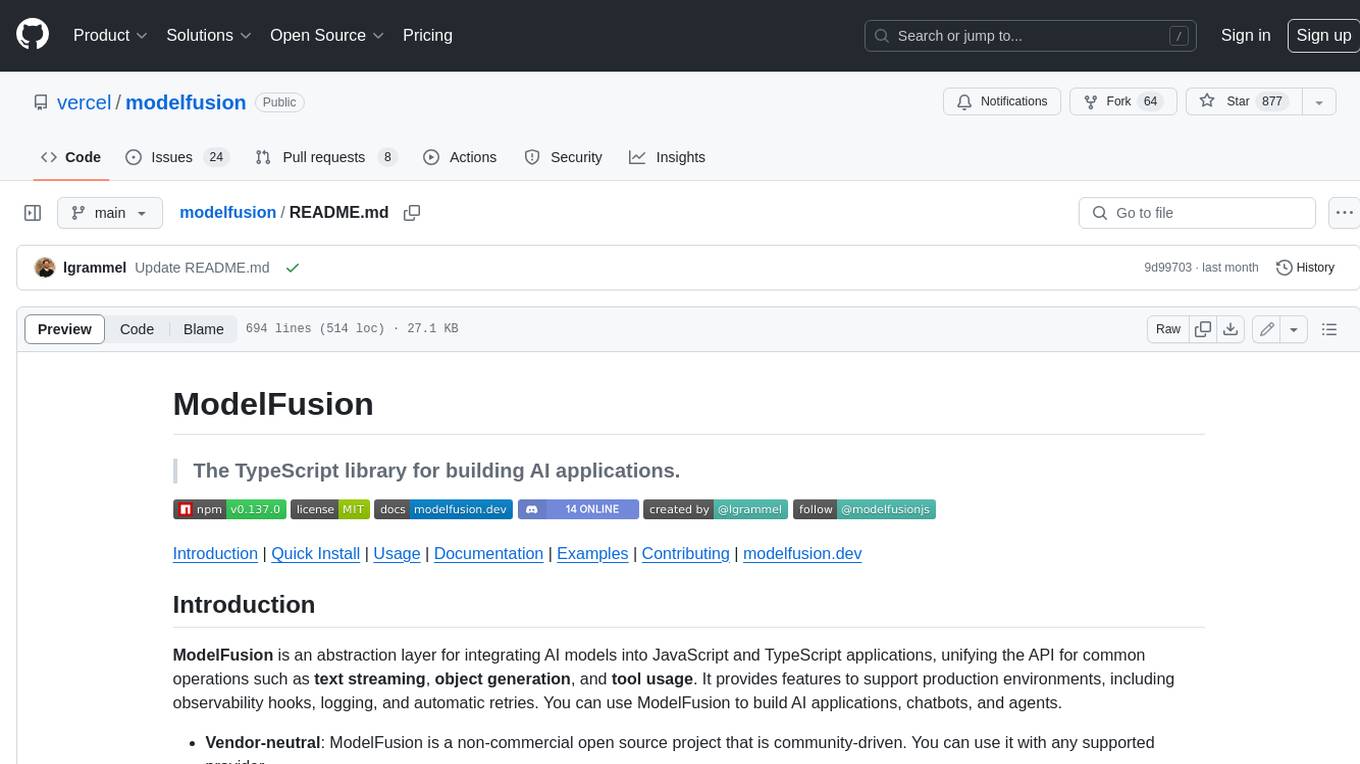View the file History

[1305, 268]
